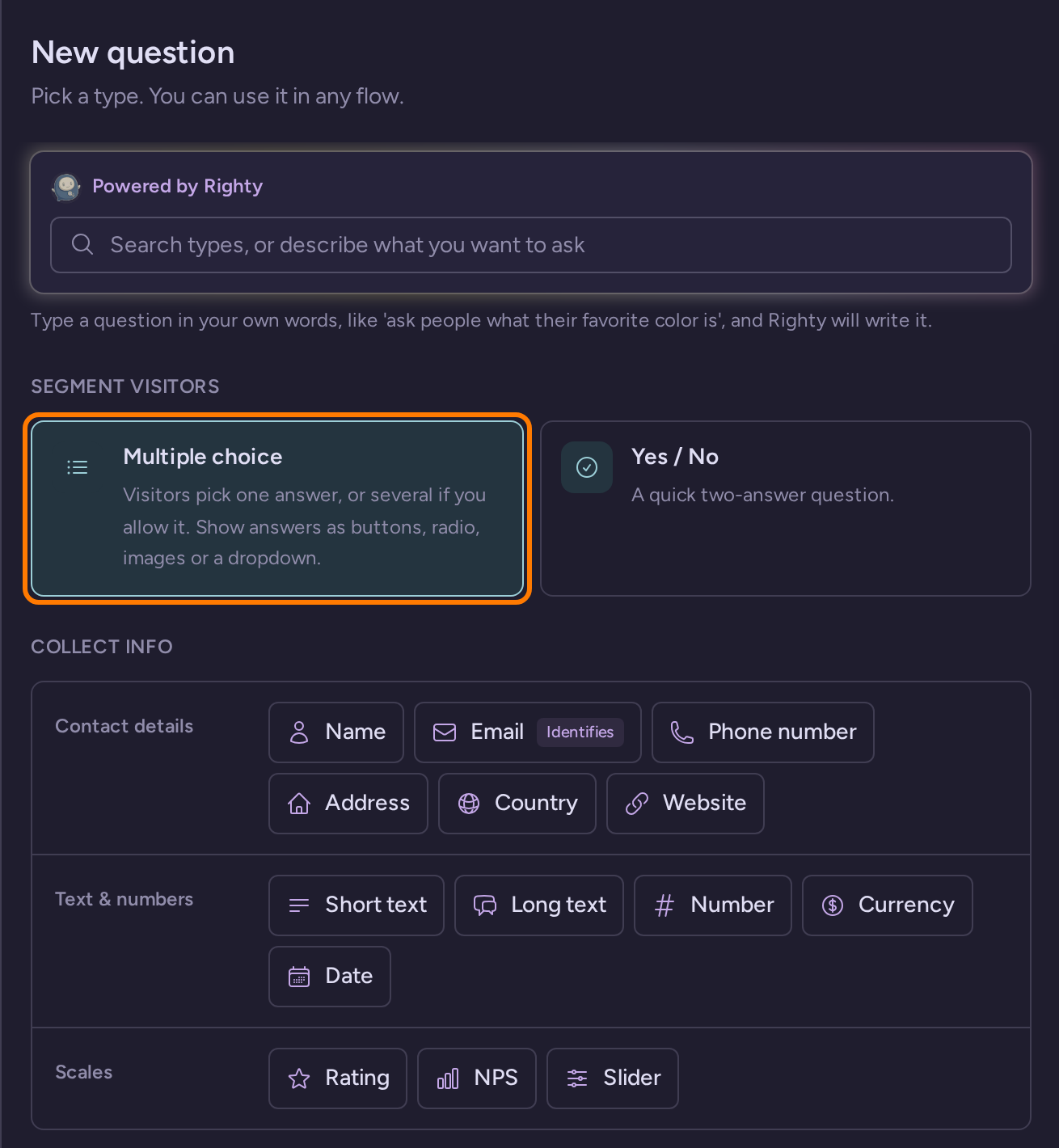Click the sliders icon beside Slider

[577, 1078]
